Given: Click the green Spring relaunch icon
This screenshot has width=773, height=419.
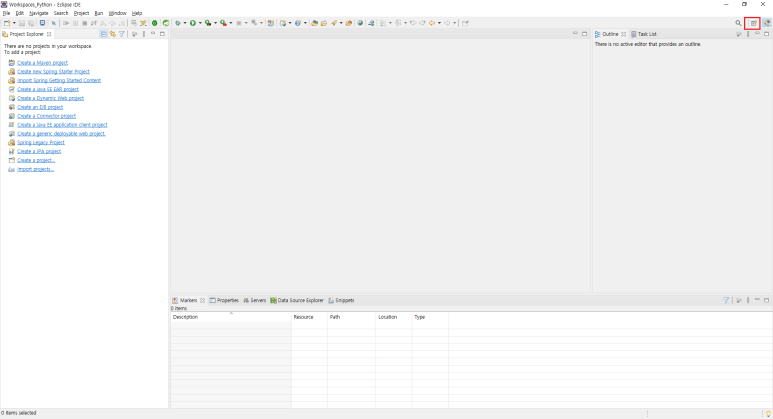Looking at the screenshot, I should tap(166, 23).
